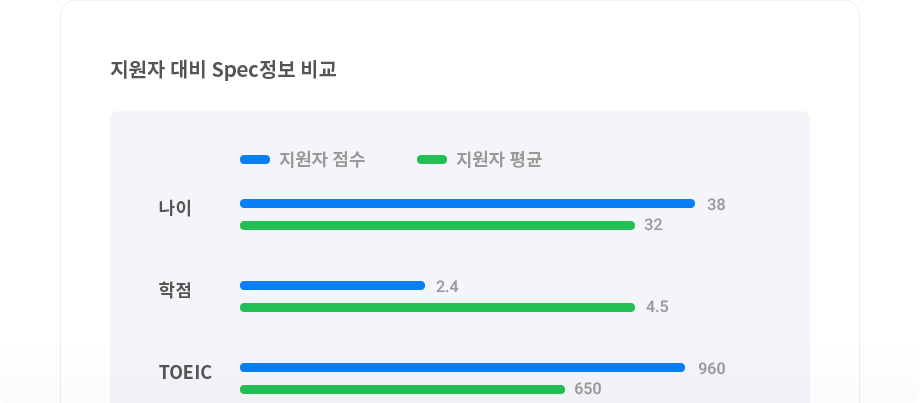Click the value 38 next to 나이
This screenshot has height=403, width=920.
tap(716, 205)
